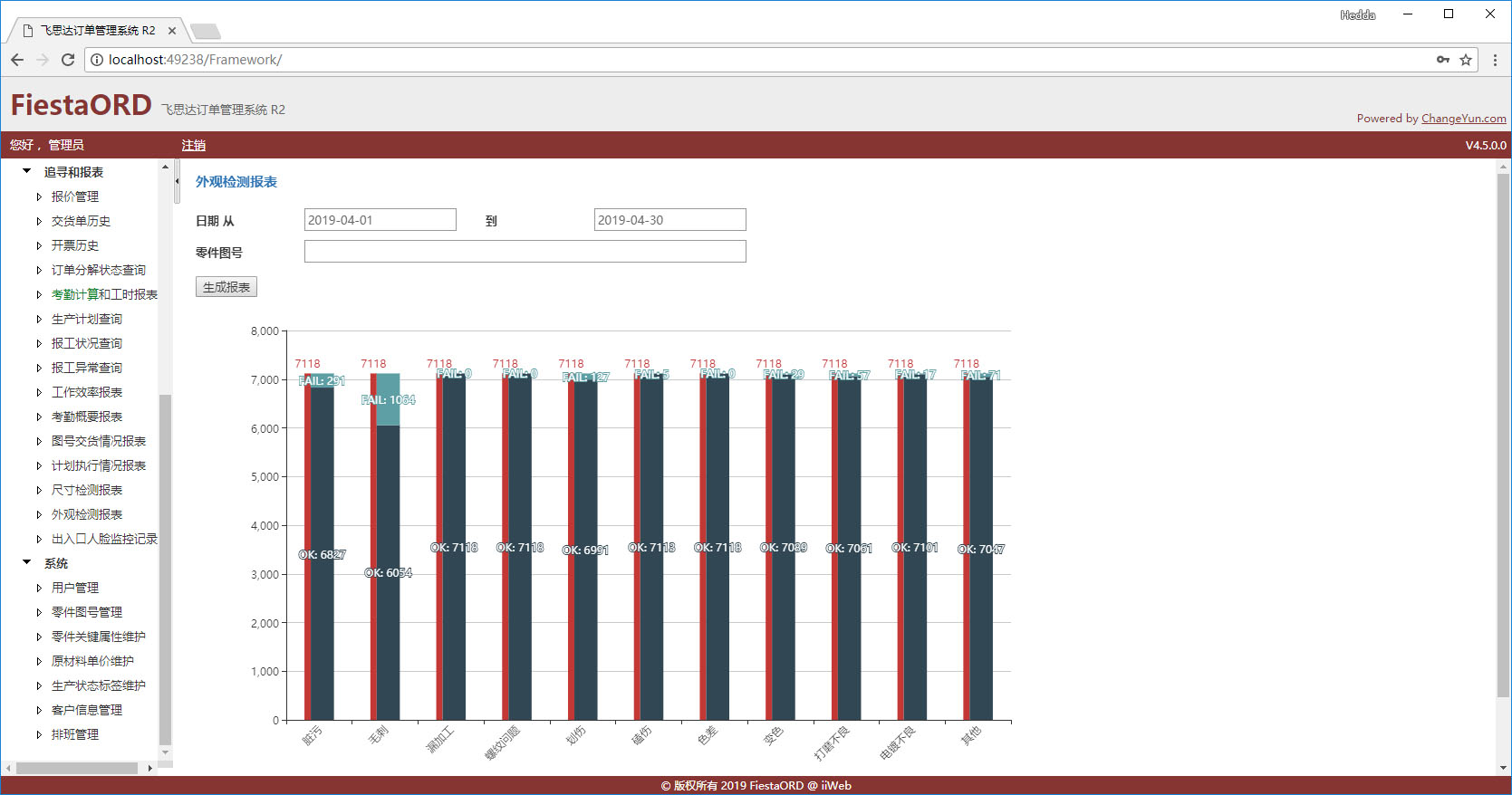
Task: Open the Chrome three-dot menu
Action: tap(1495, 60)
